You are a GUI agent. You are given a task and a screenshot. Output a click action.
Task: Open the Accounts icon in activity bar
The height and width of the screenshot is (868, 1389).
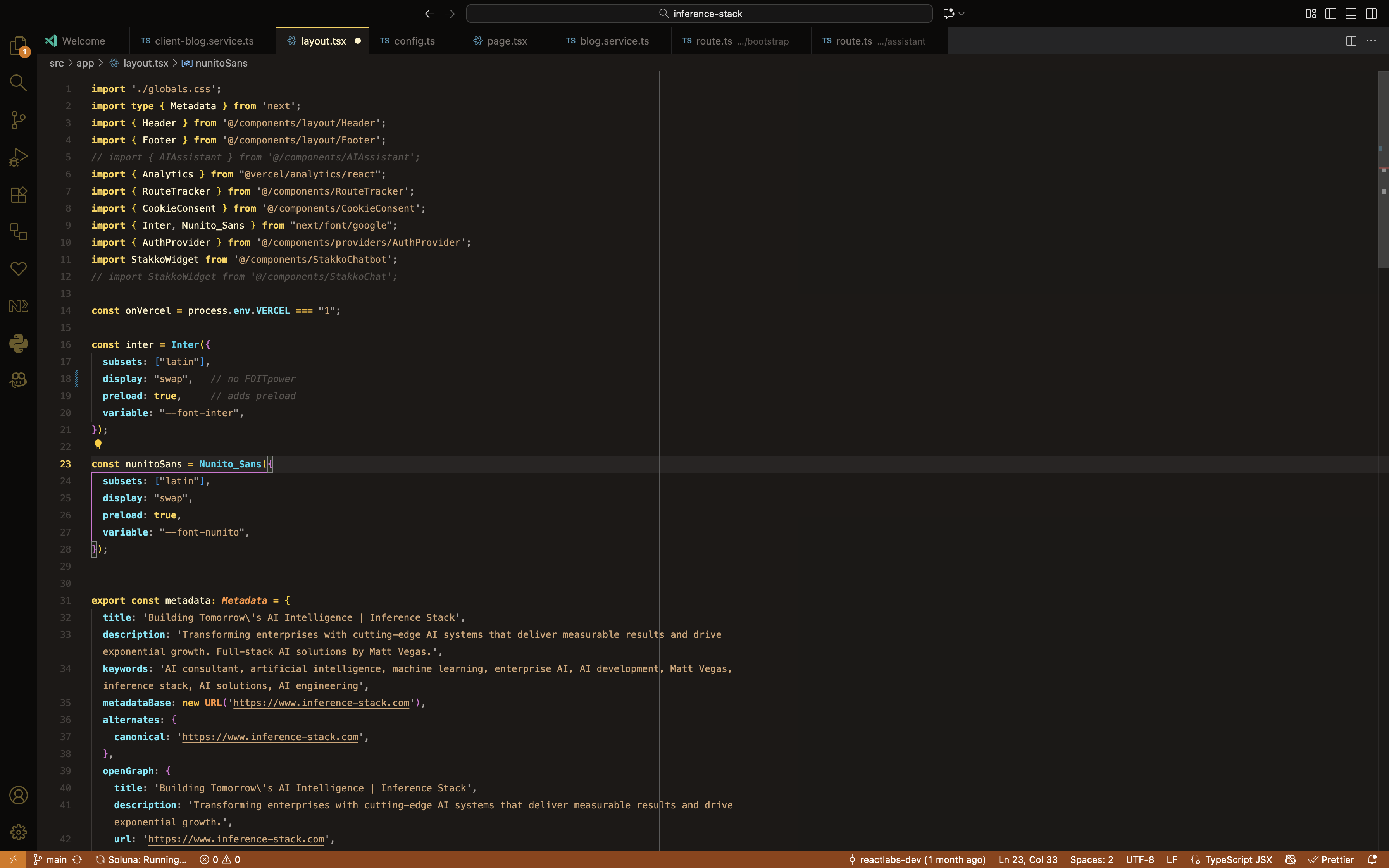click(18, 795)
